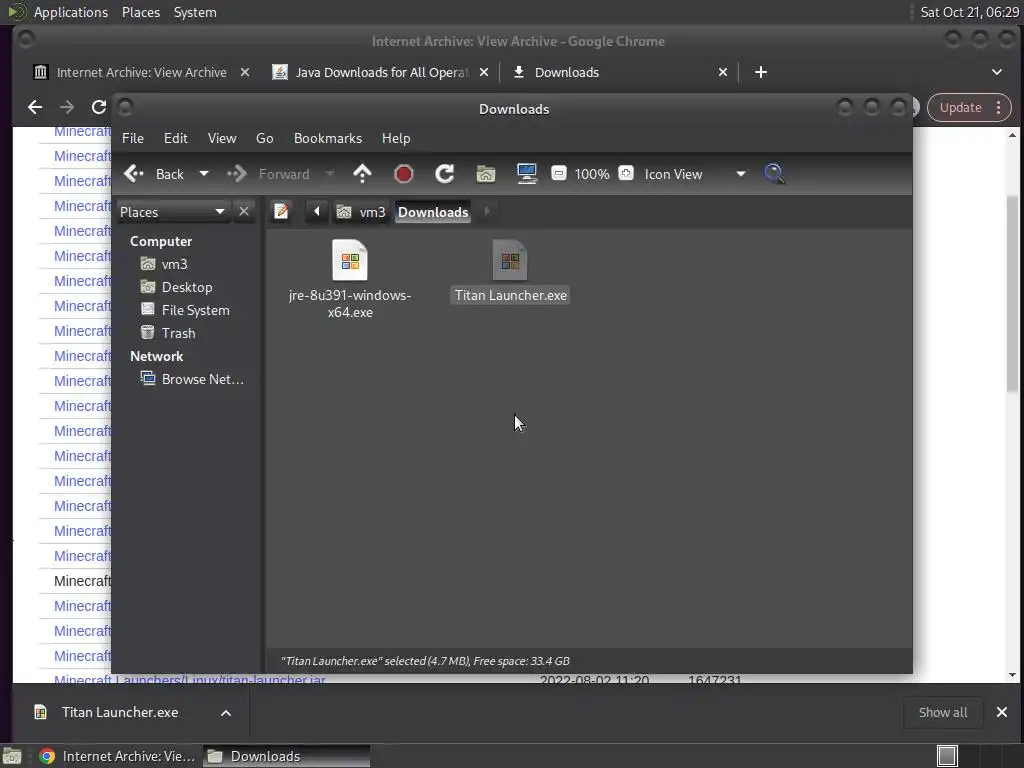1024x768 pixels.
Task: Open Titan Launcher.exe download shelf item
Action: click(x=120, y=712)
